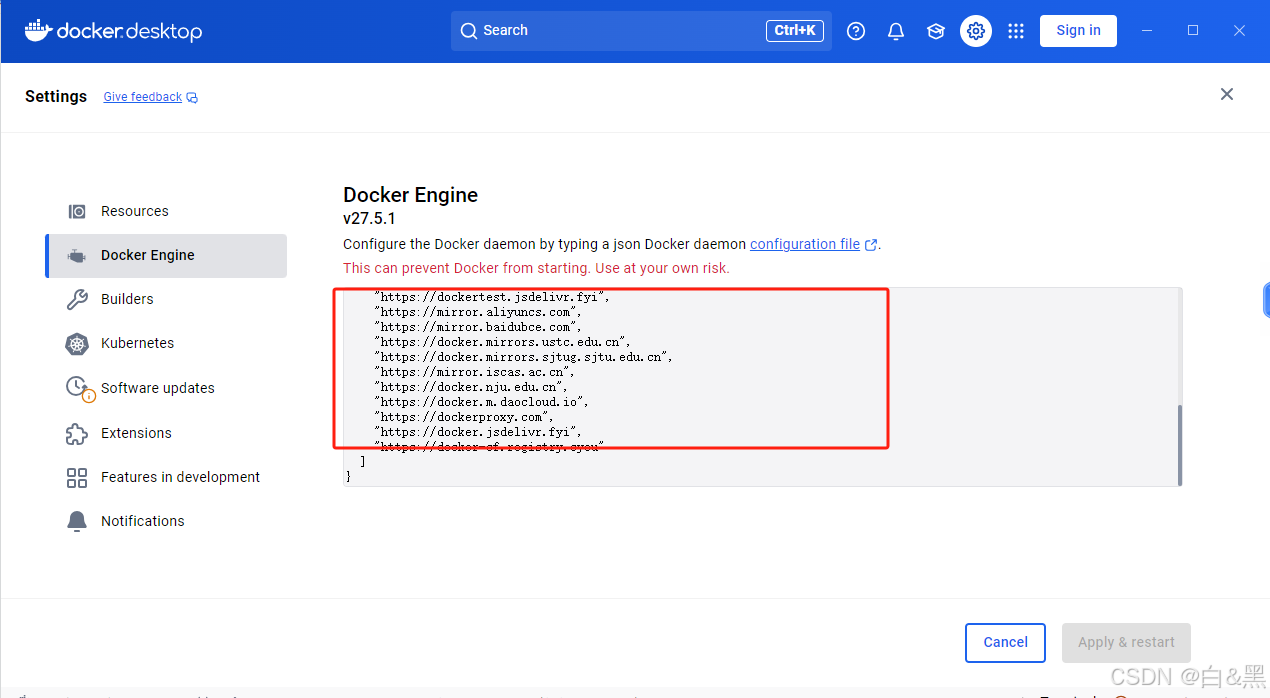Select the Features in development sidebar entry
Screen dimensions: 1270x698
(180, 477)
